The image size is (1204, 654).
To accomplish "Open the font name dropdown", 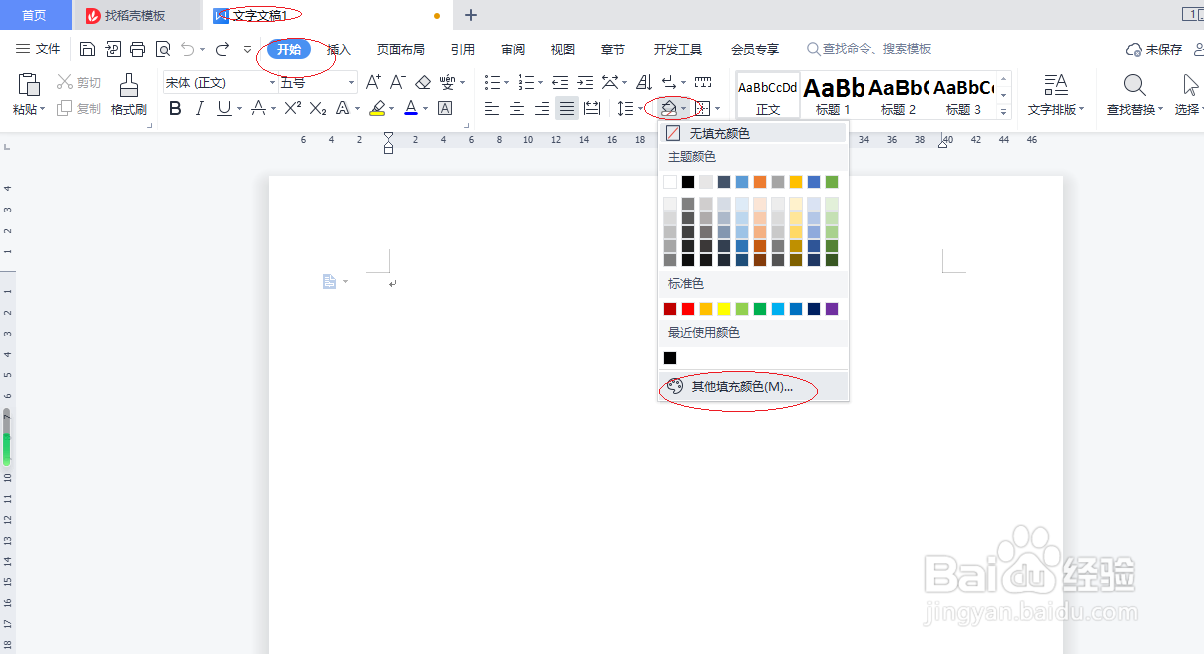I will pyautogui.click(x=273, y=81).
